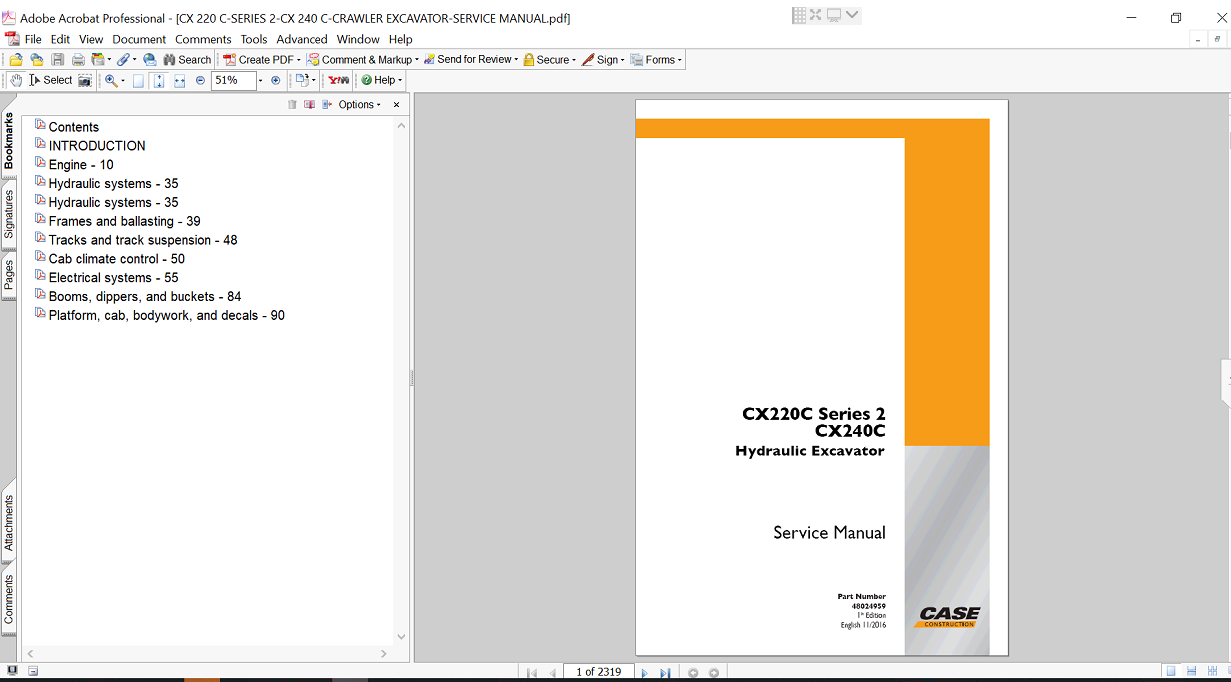Screen dimensions: 1231x682
Task: Click the Snapshot camera tool
Action: point(85,80)
